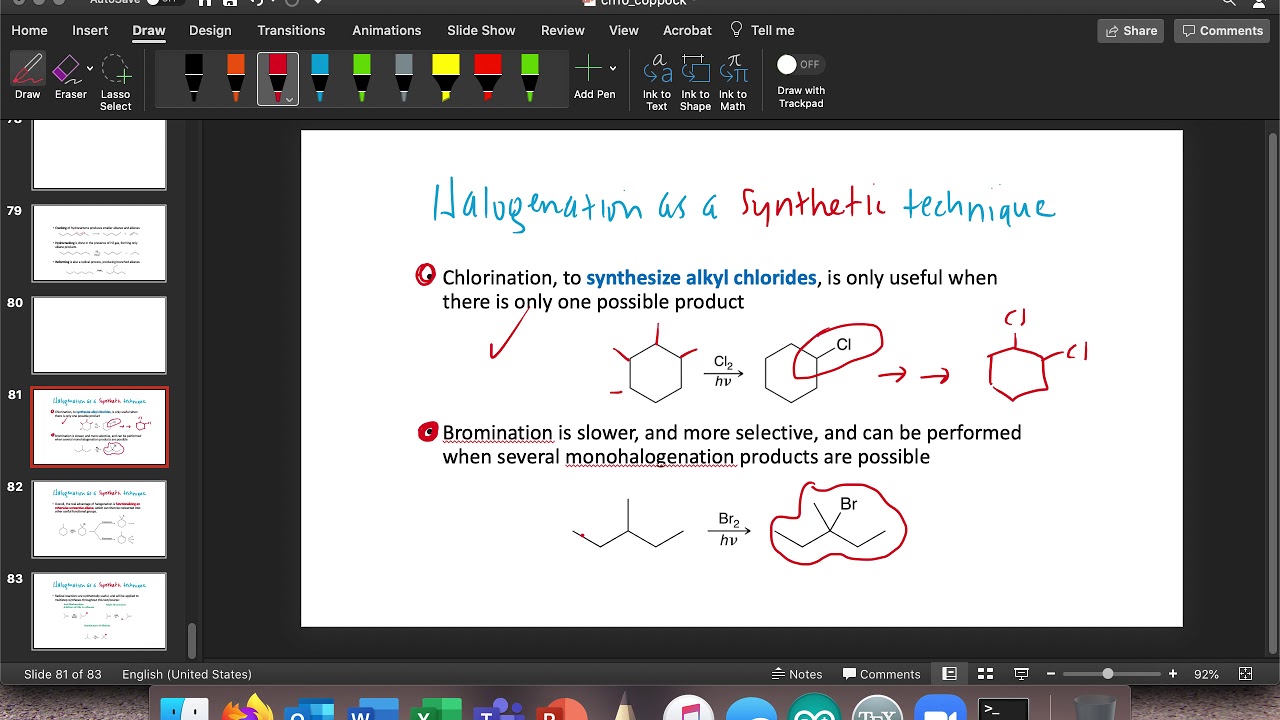Fit slide to current window icon

1245,674
